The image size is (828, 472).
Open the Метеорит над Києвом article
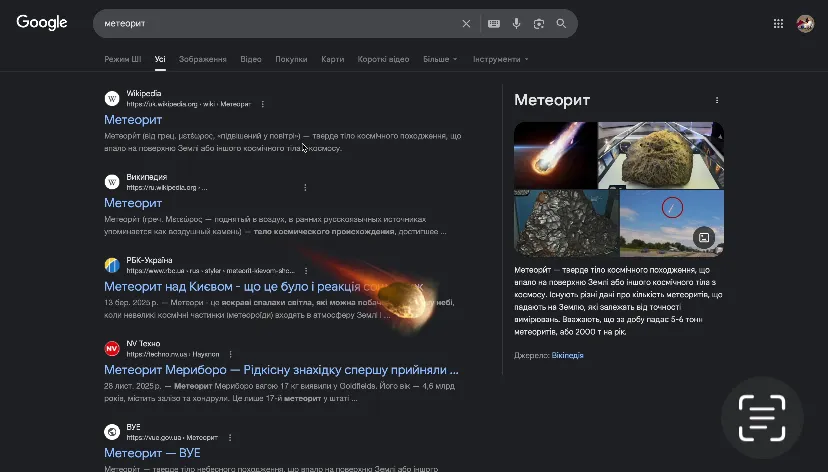click(x=264, y=287)
